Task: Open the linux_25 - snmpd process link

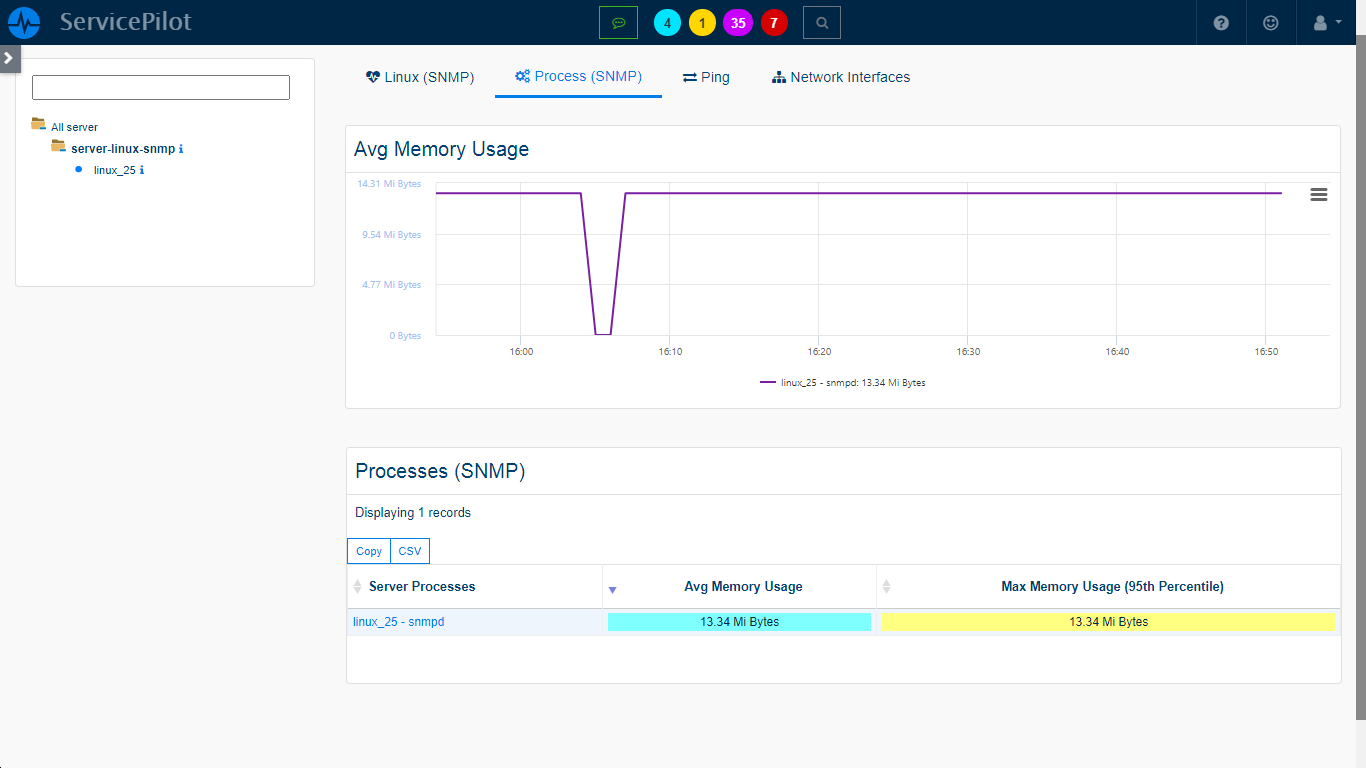Action: tap(399, 622)
